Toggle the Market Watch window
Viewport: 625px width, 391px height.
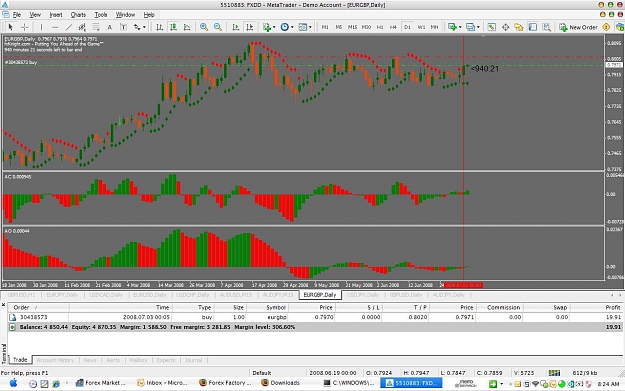491,27
